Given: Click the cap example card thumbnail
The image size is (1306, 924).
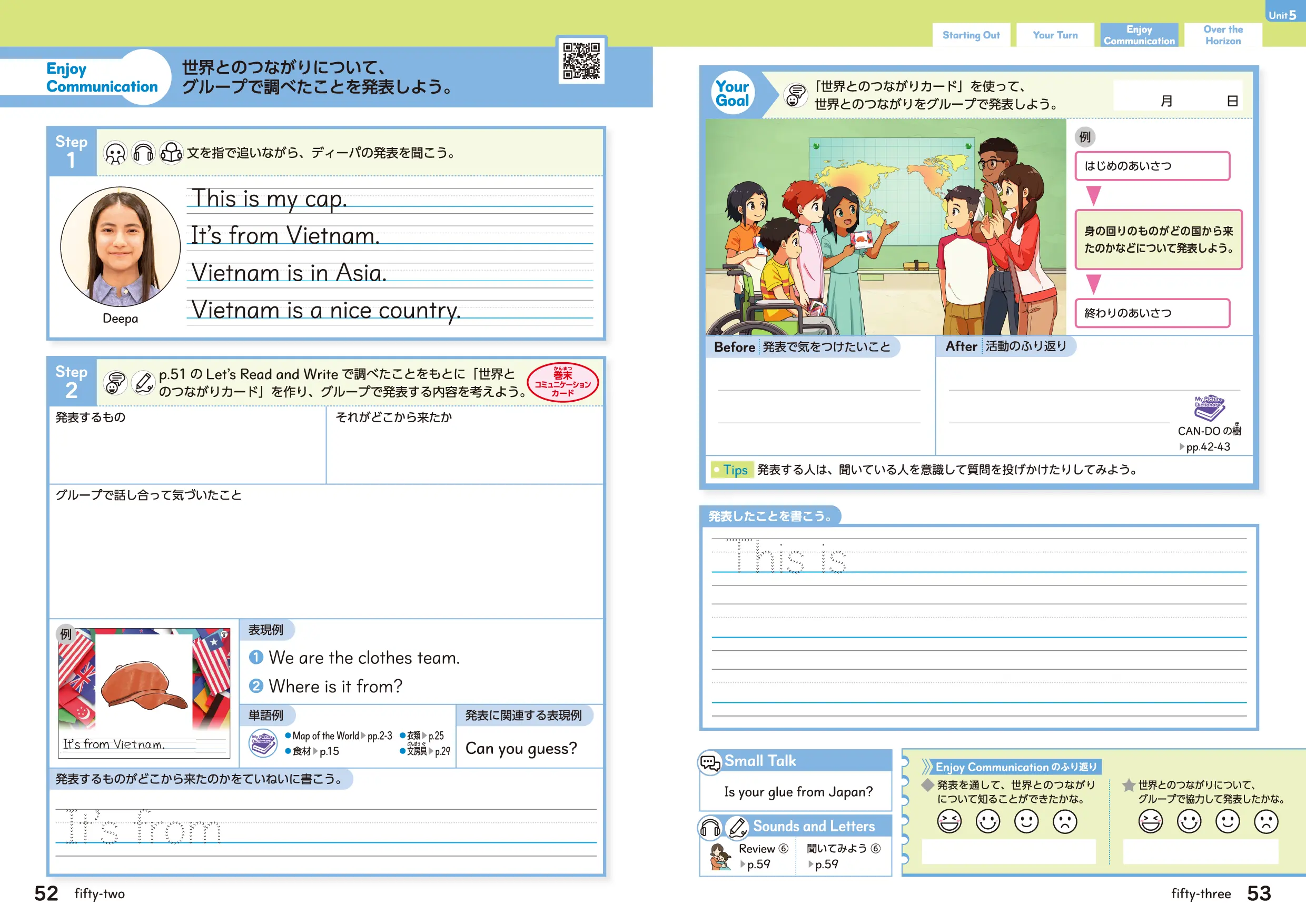Looking at the screenshot, I should pos(144,692).
